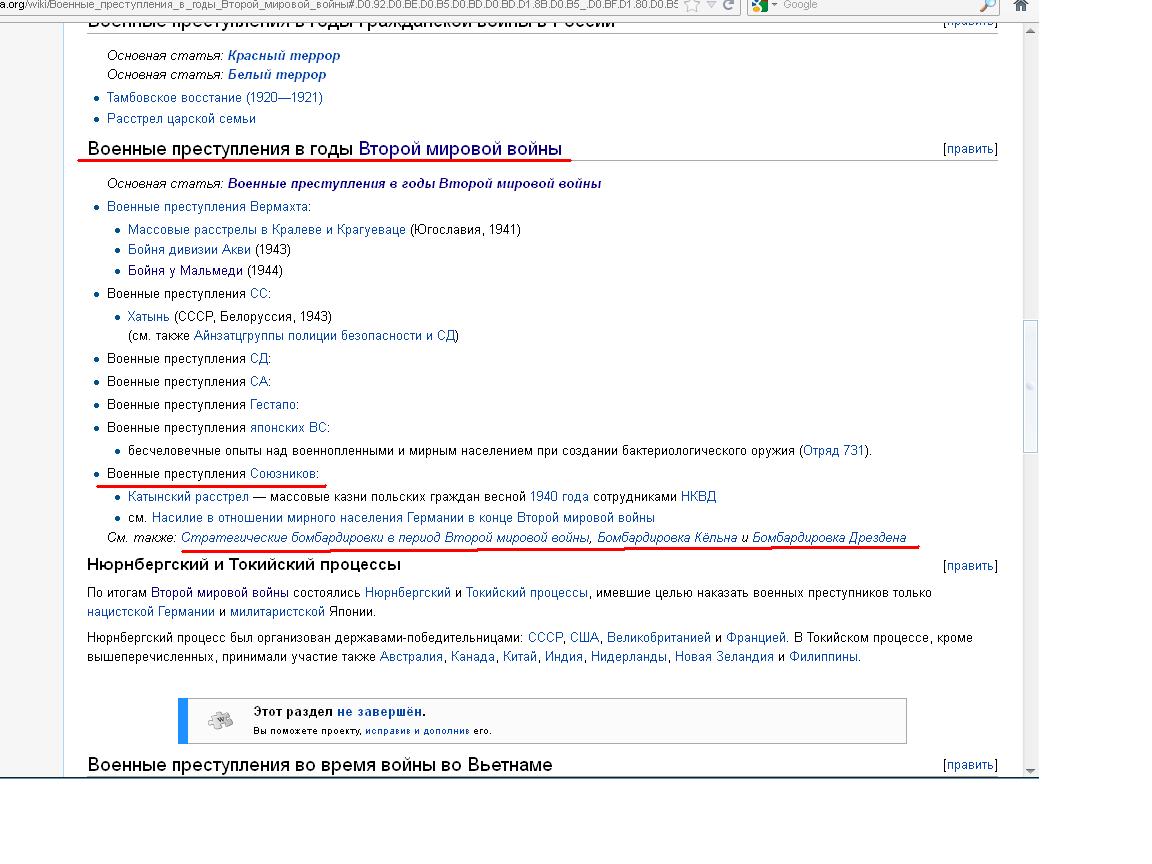The height and width of the screenshot is (864, 1152).
Task: Open the 1940 года link
Action: (x=559, y=496)
